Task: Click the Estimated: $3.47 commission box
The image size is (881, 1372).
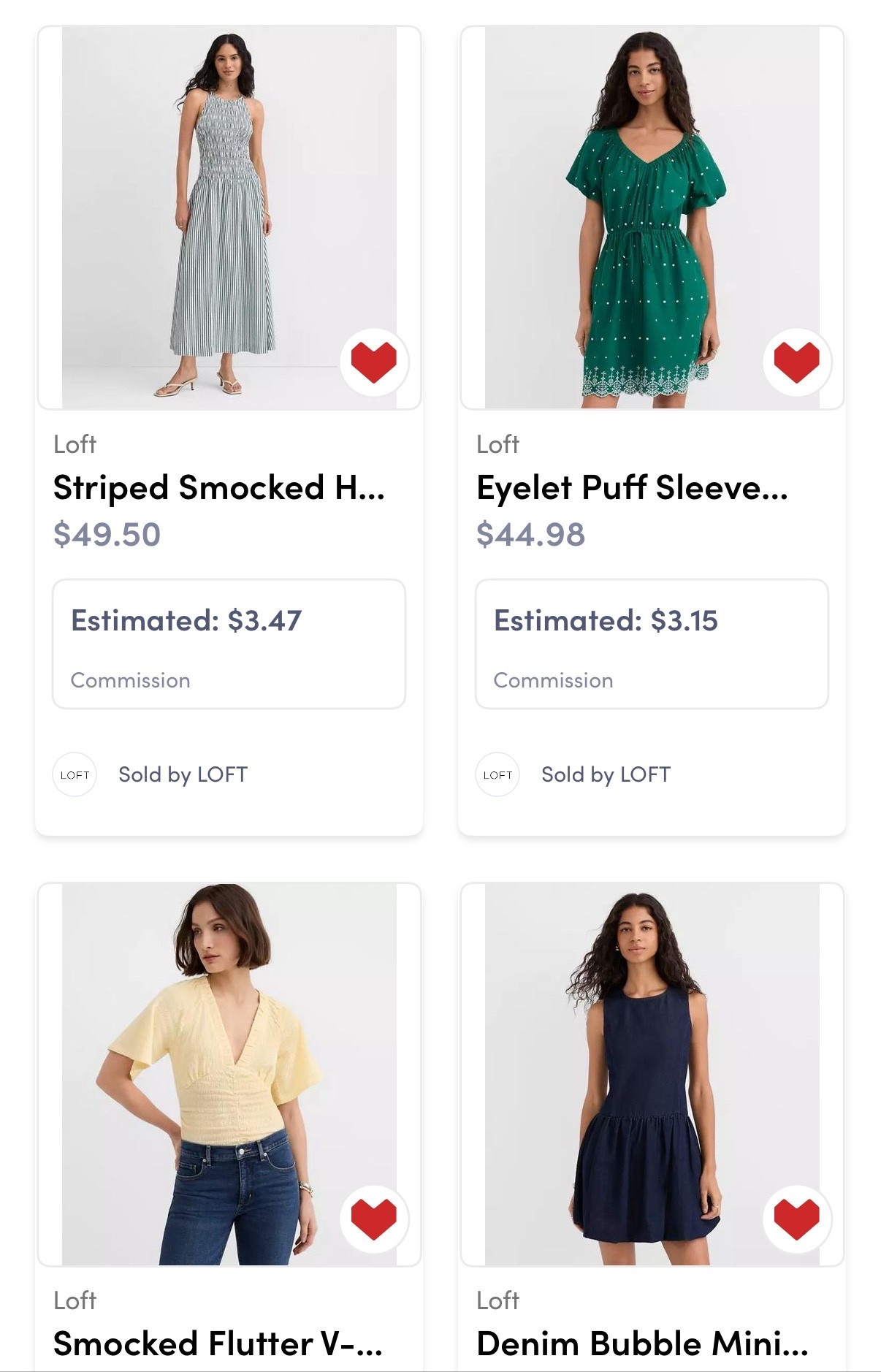Action: (x=229, y=644)
